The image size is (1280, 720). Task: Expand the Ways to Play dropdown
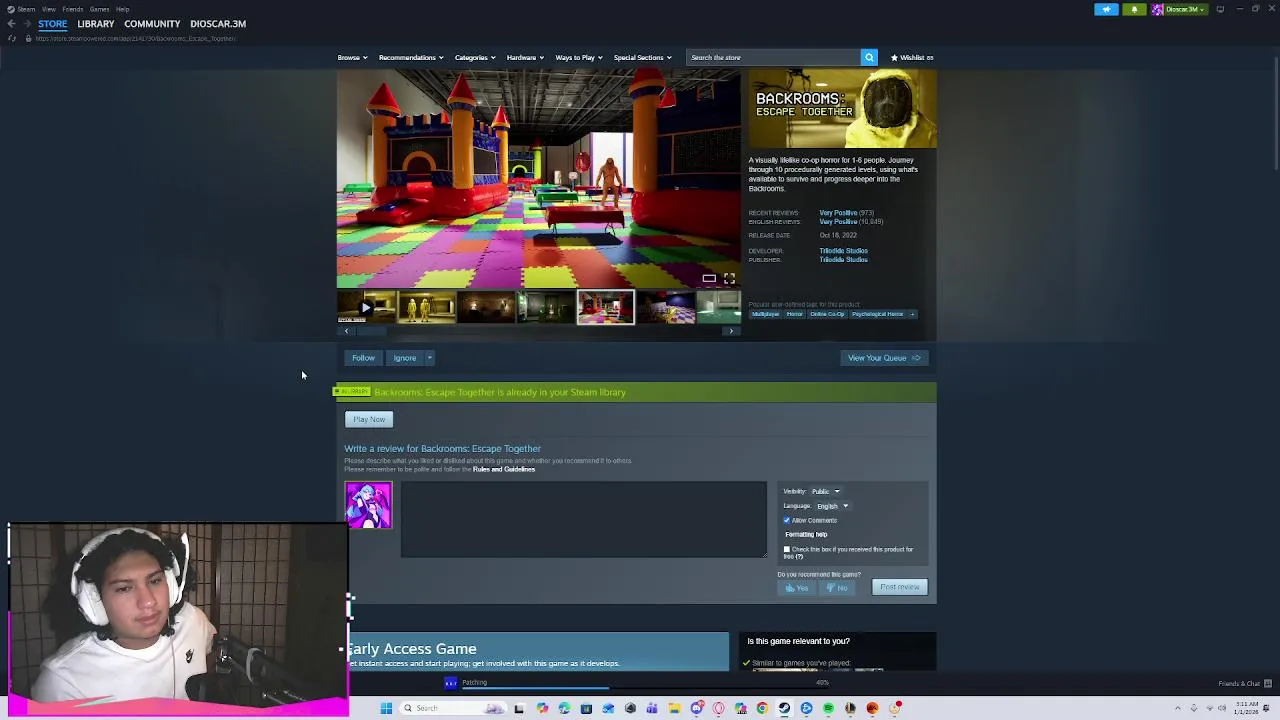pos(578,57)
